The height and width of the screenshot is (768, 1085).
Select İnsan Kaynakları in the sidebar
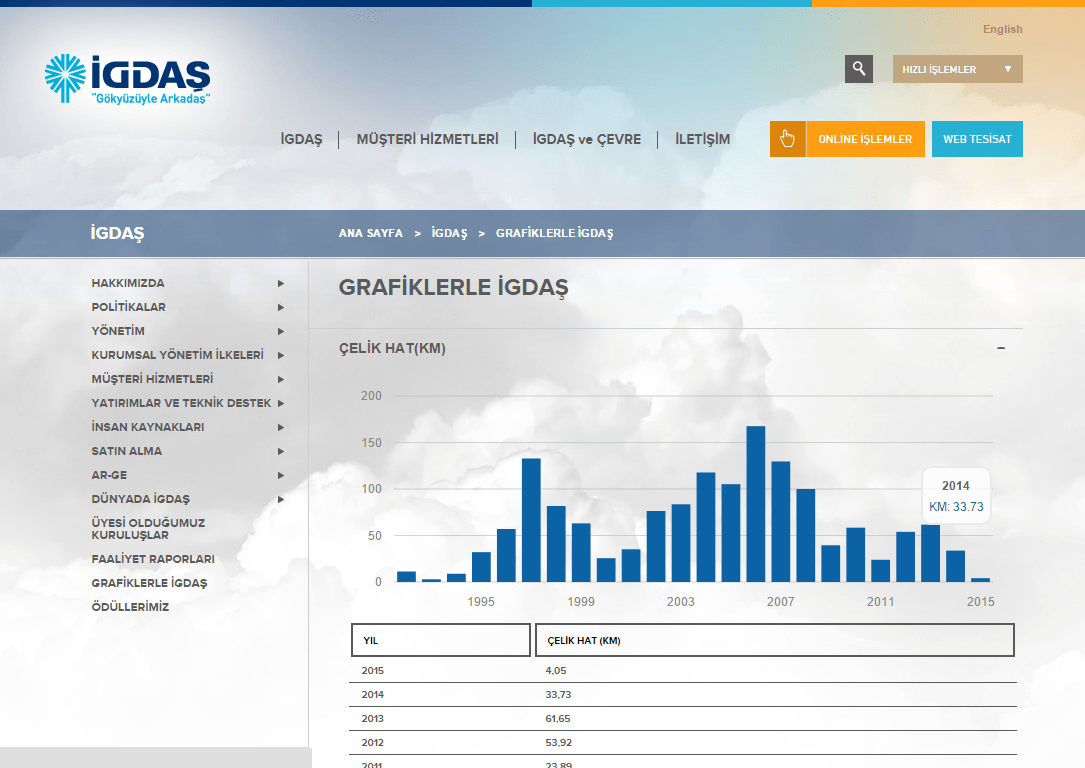[x=148, y=427]
